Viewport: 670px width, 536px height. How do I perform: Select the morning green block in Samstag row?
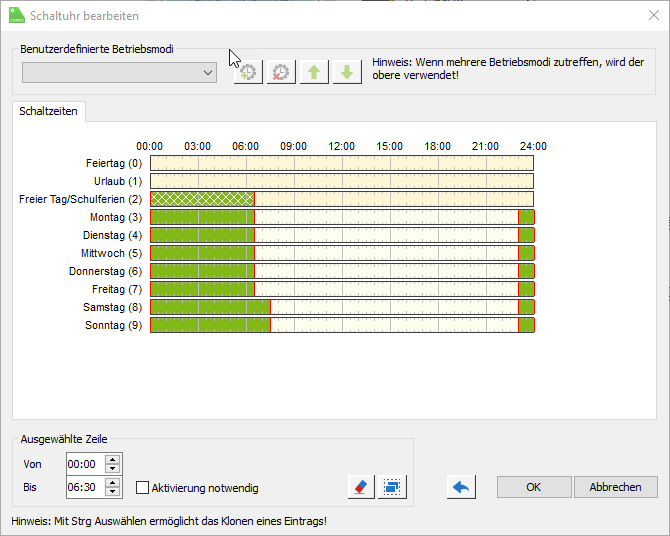pos(210,307)
